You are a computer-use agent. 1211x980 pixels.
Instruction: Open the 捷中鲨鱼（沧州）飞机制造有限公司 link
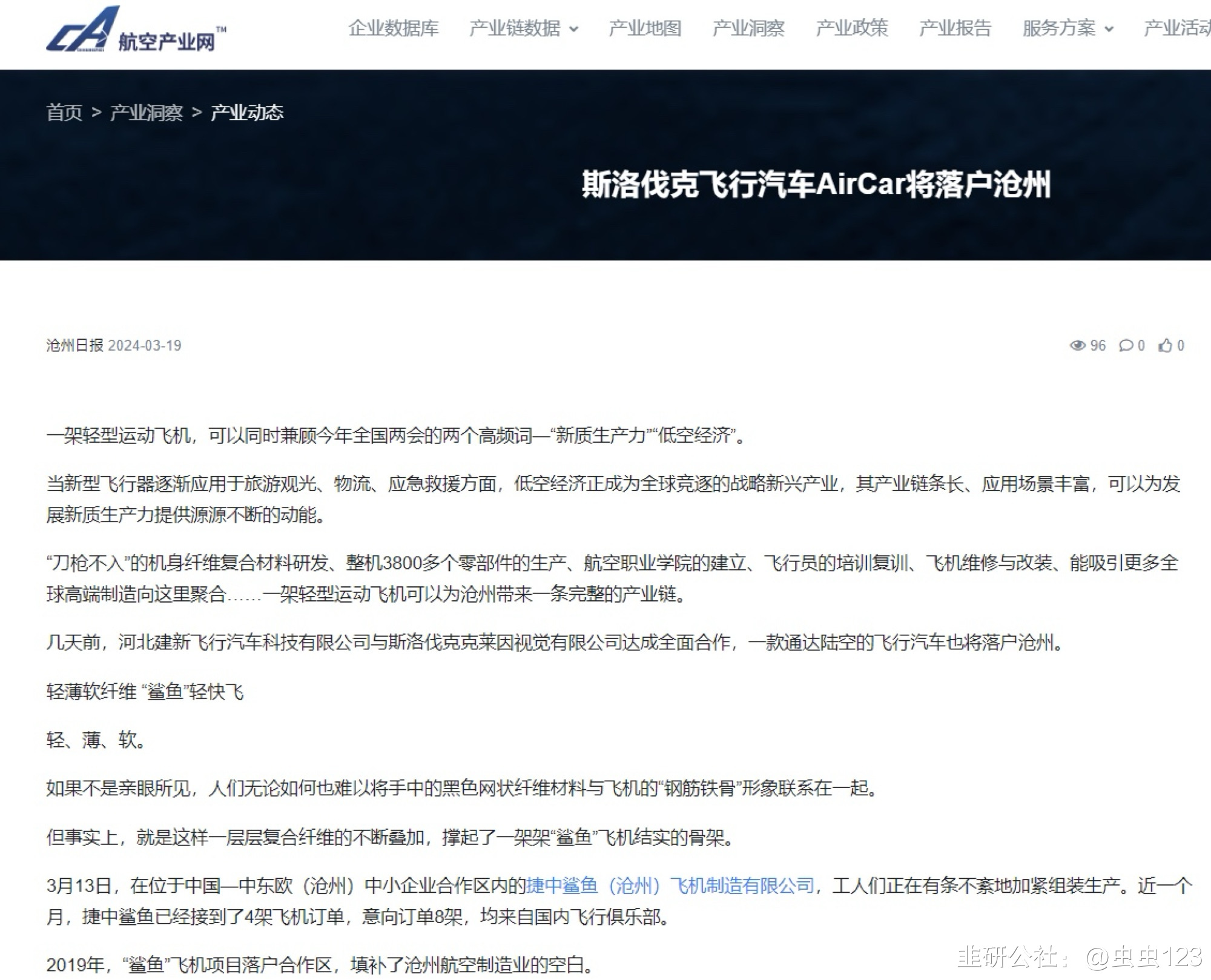[x=670, y=886]
